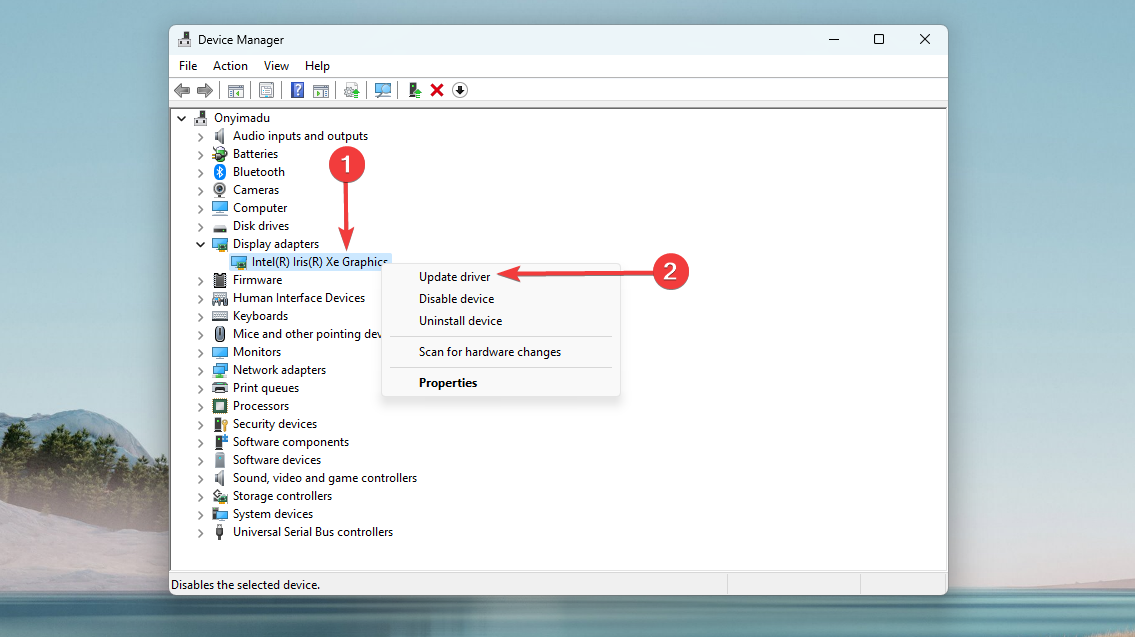Click the monitor with magnifier scan icon

coord(383,90)
